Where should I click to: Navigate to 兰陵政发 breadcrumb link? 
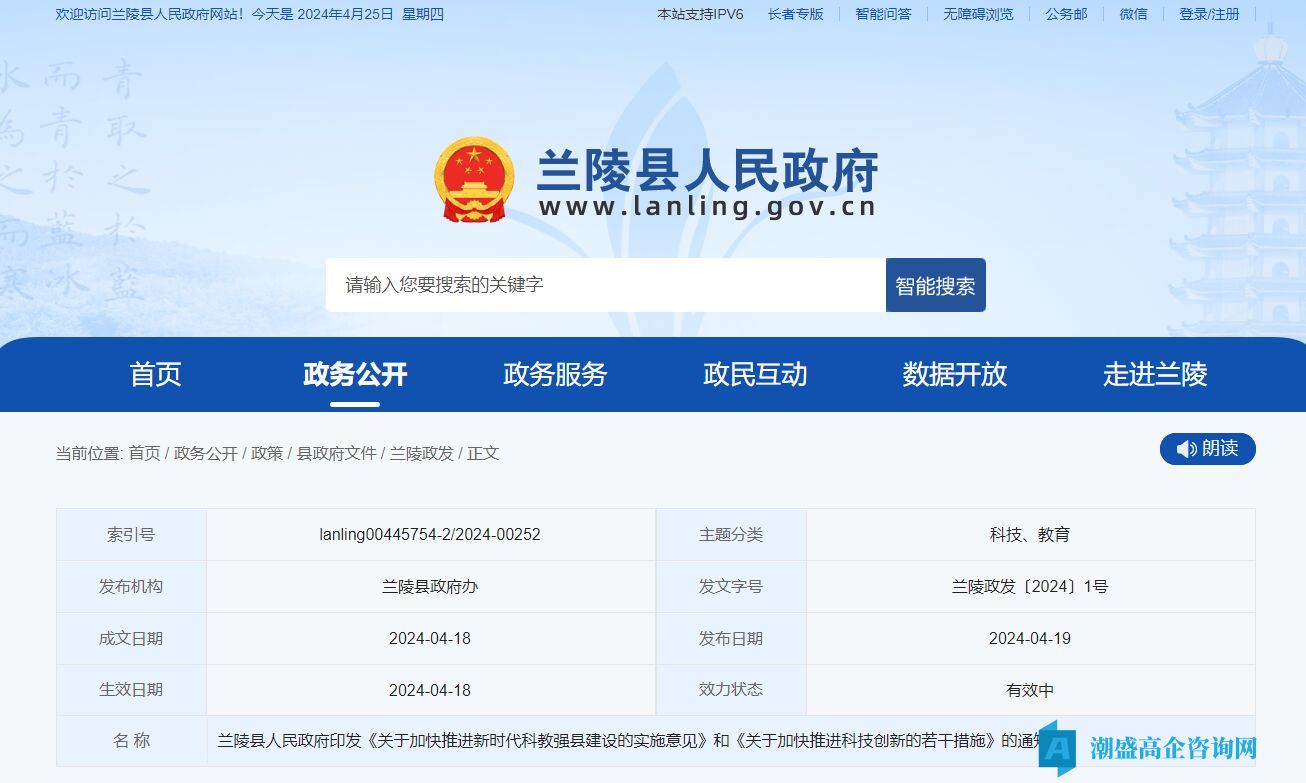tap(421, 453)
